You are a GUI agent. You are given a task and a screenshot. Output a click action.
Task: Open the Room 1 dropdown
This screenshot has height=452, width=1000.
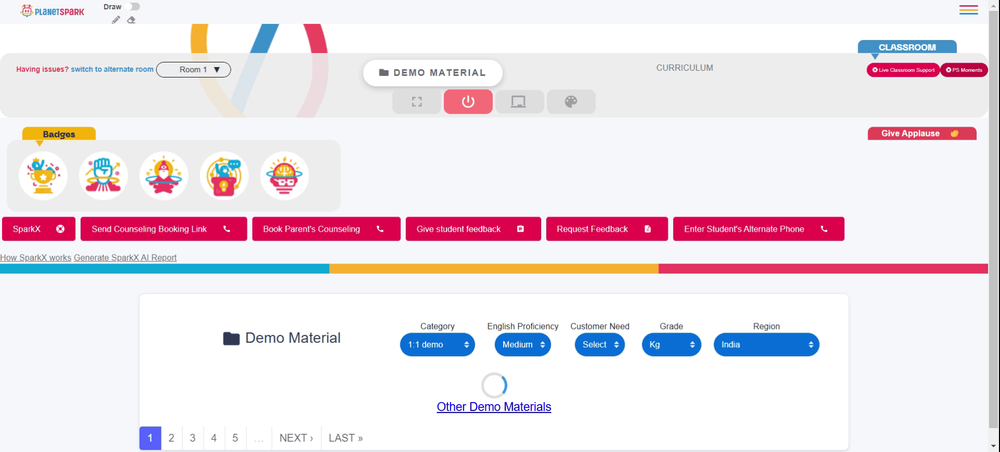point(193,69)
